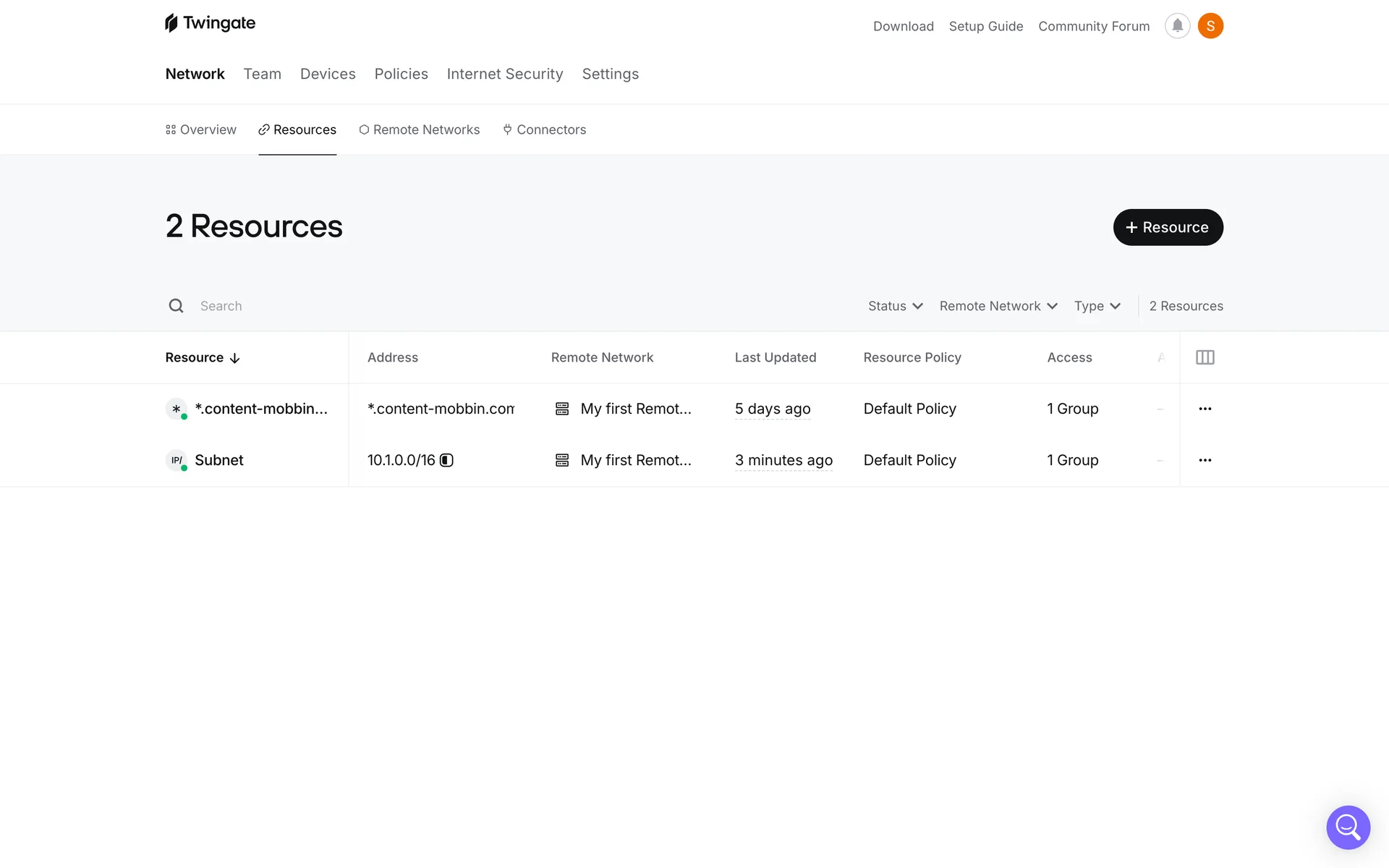Switch to the Connectors tab
Viewport: 1389px width, 868px height.
pos(544,129)
